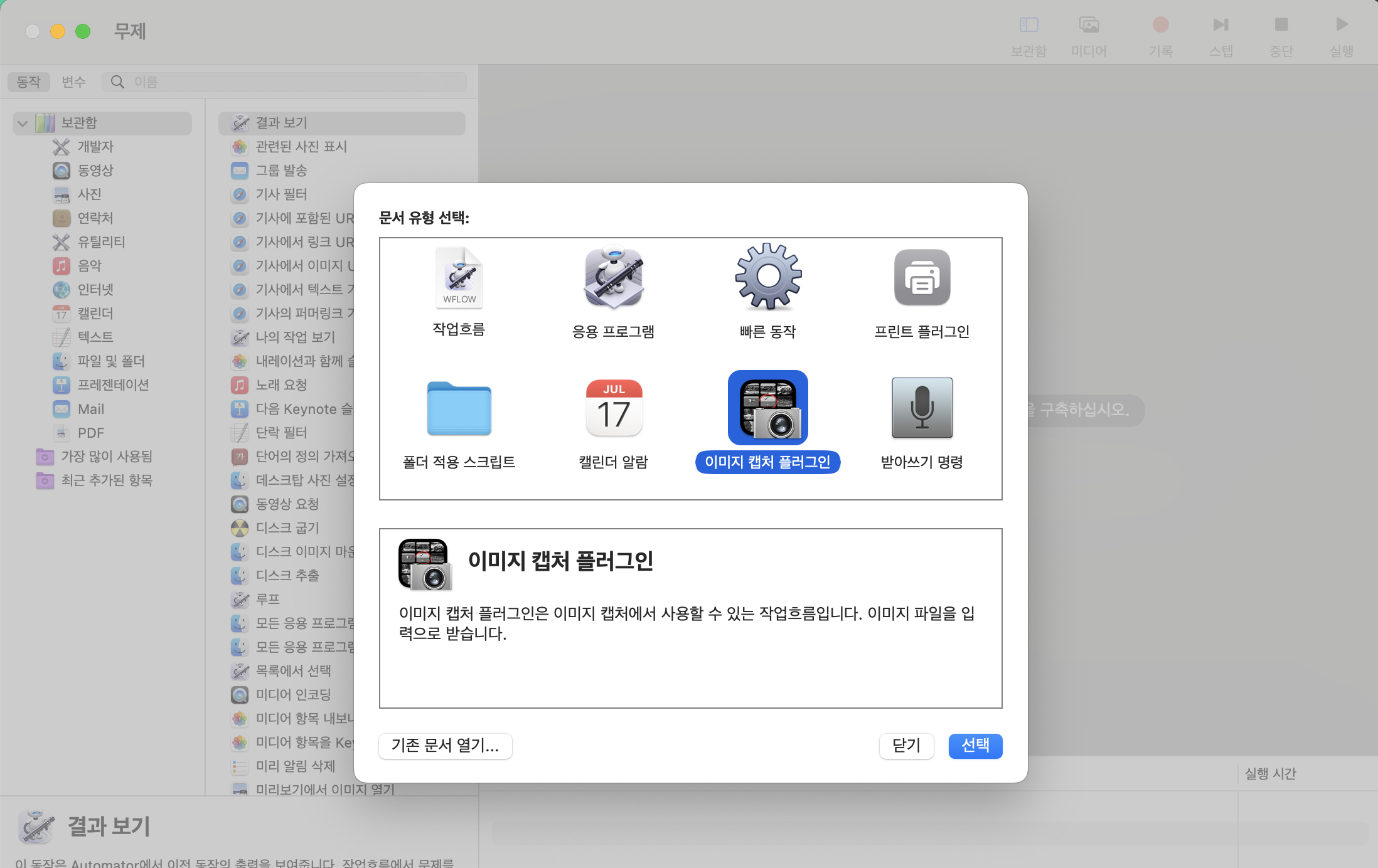Choose the 받아쓰기 명령 microphone icon
This screenshot has height=868, width=1378.
[x=922, y=408]
